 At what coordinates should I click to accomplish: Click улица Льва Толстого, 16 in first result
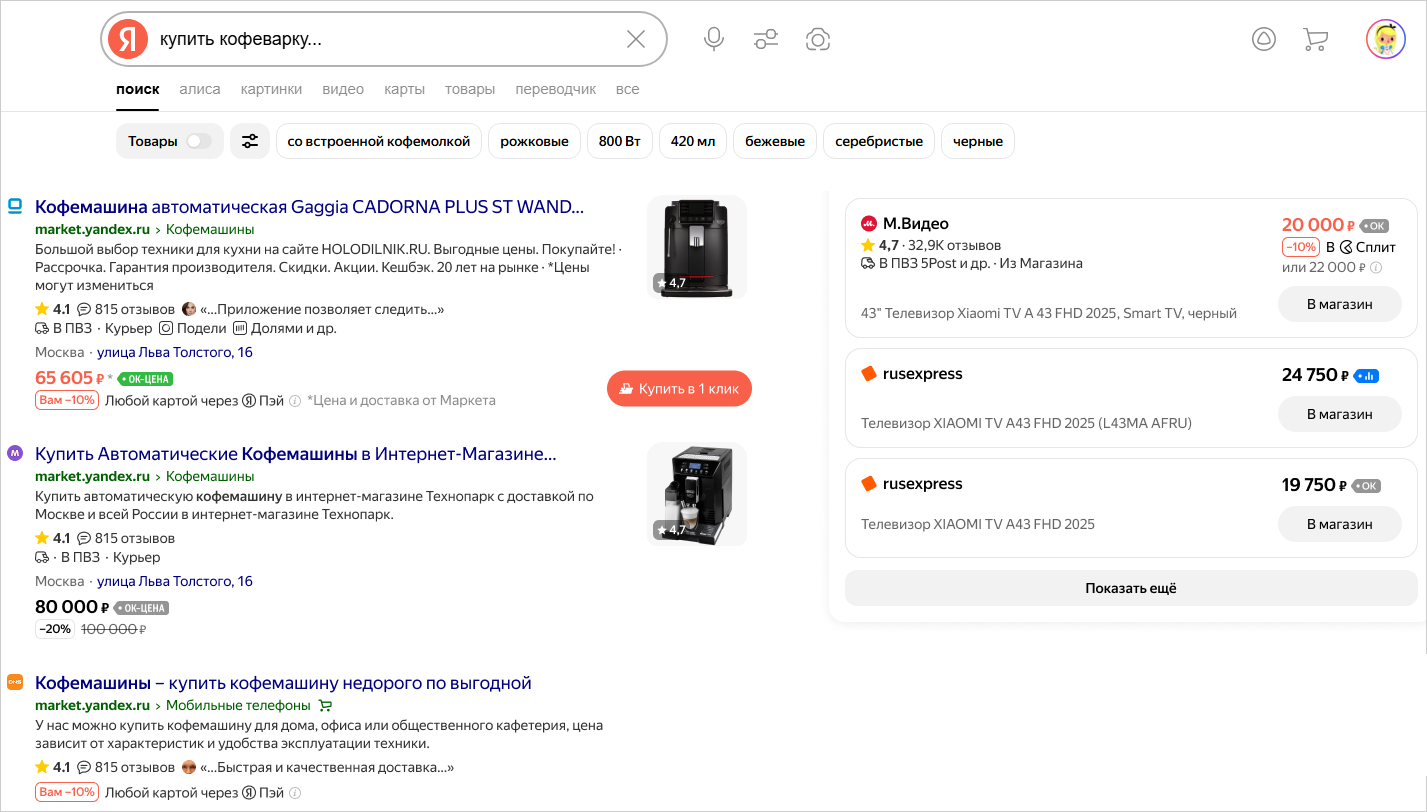pyautogui.click(x=175, y=352)
